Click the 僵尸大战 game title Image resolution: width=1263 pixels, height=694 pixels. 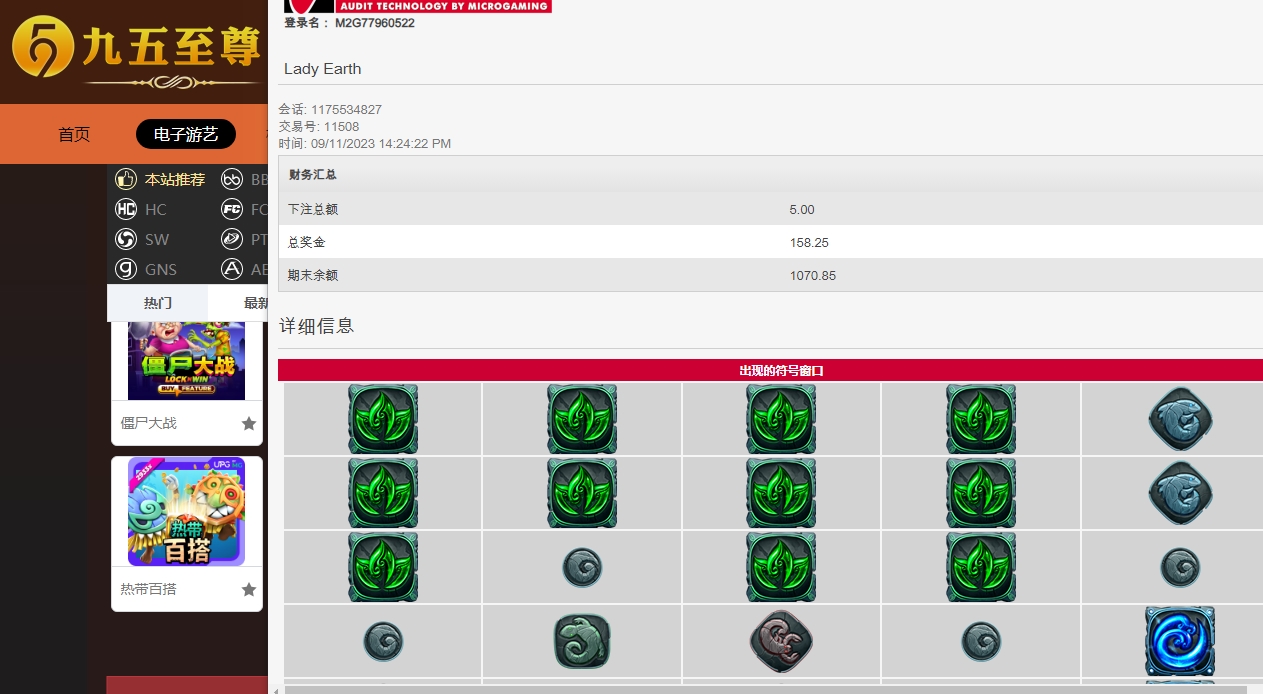coord(149,424)
